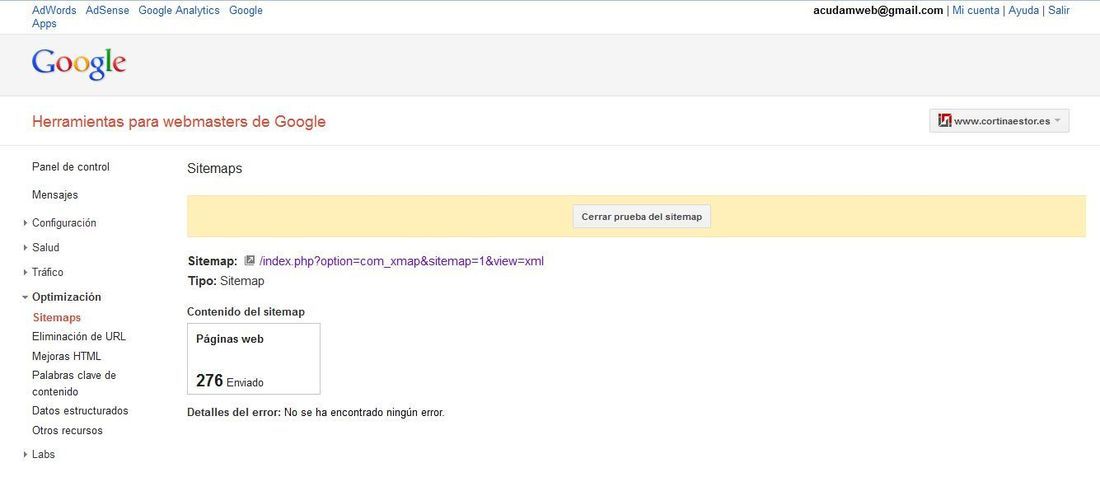Click Herramientas para webmasters de Google title
1100x477 pixels.
click(x=179, y=121)
